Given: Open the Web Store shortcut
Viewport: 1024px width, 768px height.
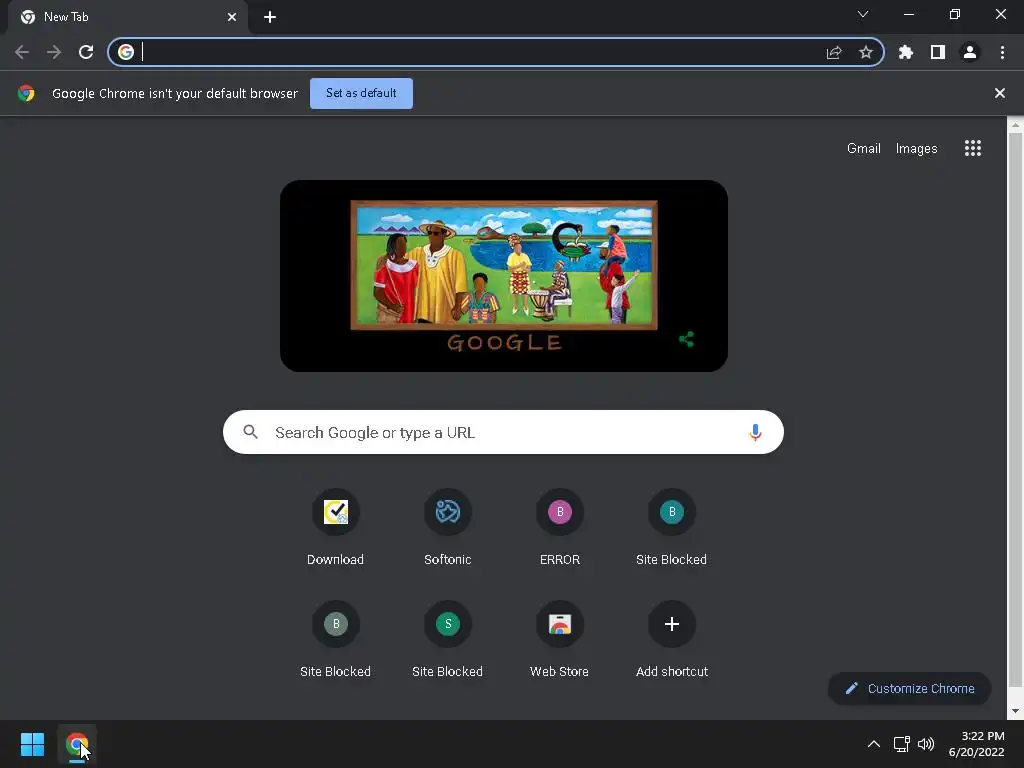Looking at the screenshot, I should coord(560,640).
